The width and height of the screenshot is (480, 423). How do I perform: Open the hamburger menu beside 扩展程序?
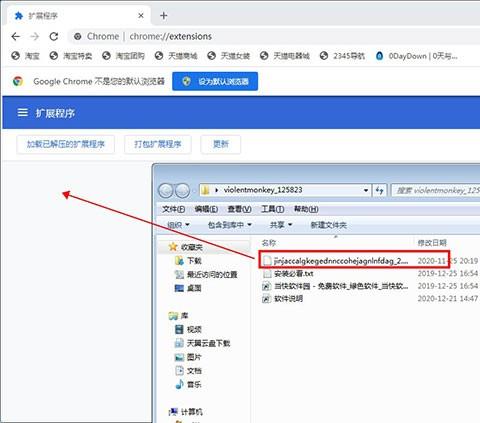point(23,113)
